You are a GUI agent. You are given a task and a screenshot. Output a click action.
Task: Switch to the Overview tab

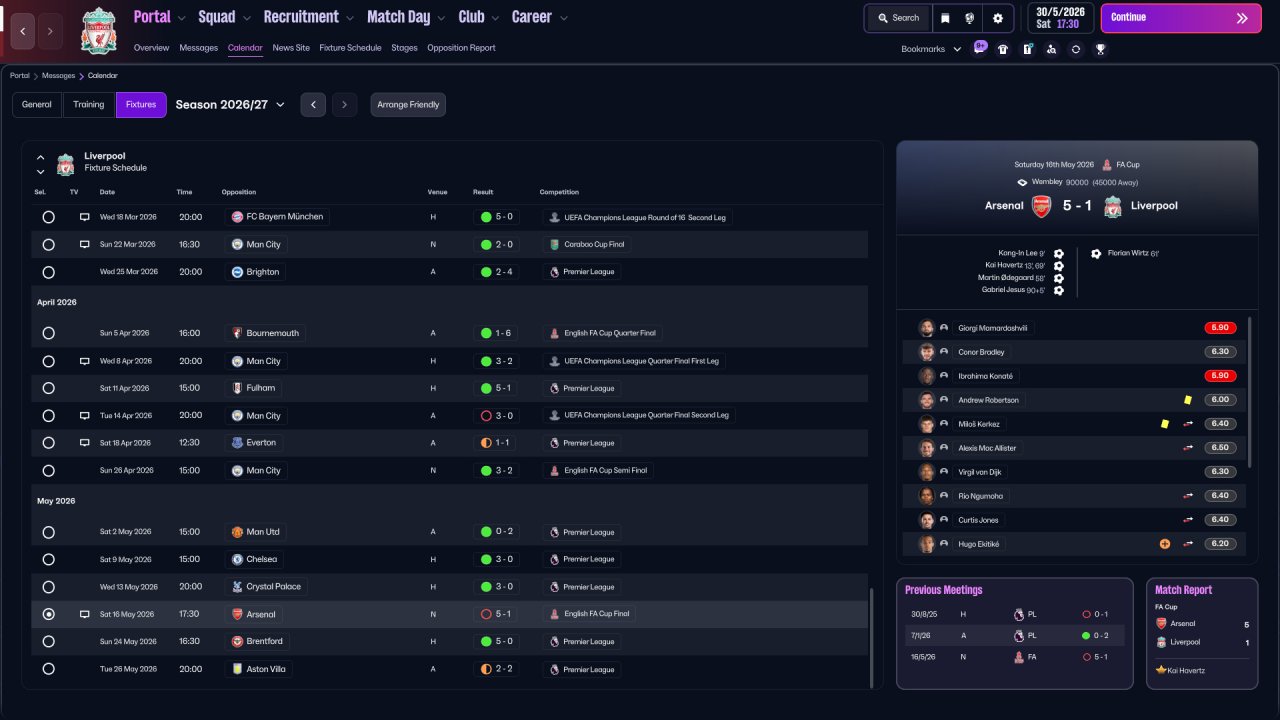coord(151,48)
